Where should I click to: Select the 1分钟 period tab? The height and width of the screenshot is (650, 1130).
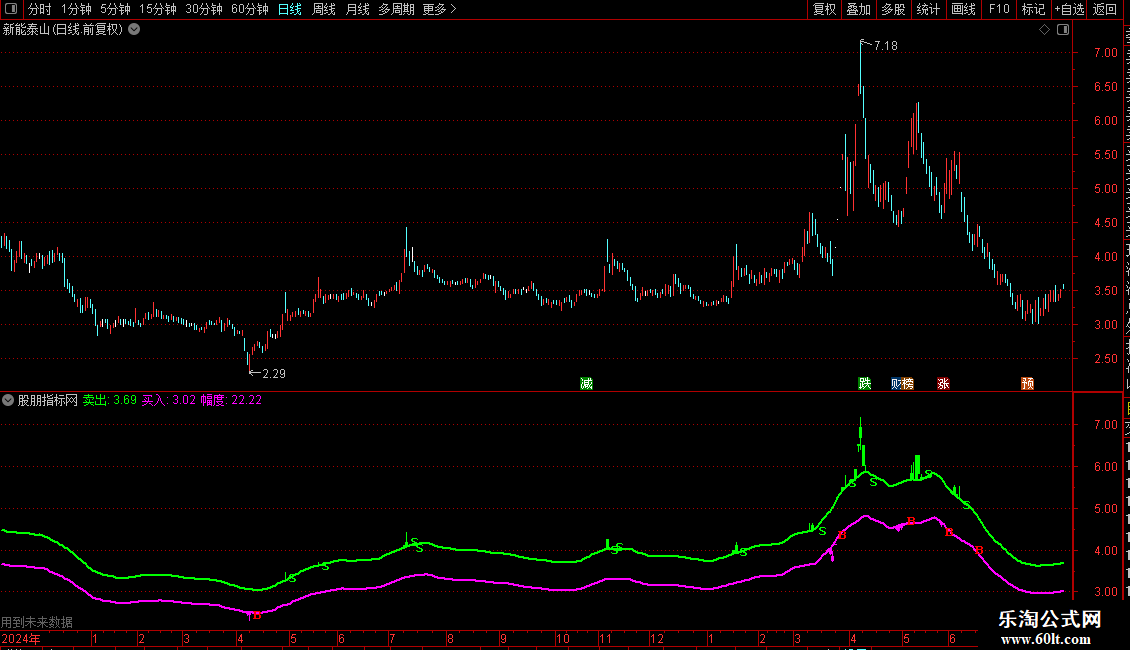point(76,9)
